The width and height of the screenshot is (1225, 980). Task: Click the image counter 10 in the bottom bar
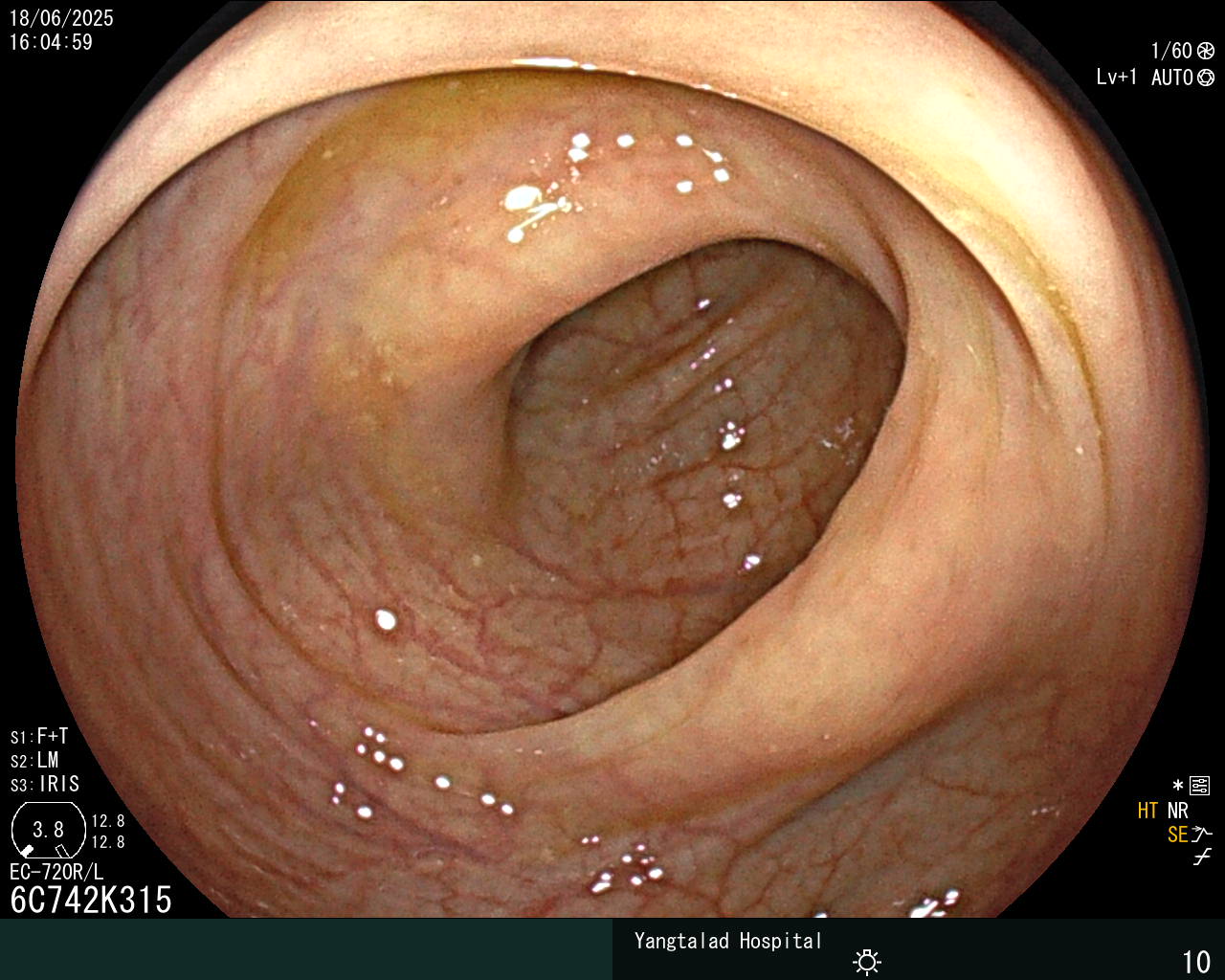[x=1197, y=961]
